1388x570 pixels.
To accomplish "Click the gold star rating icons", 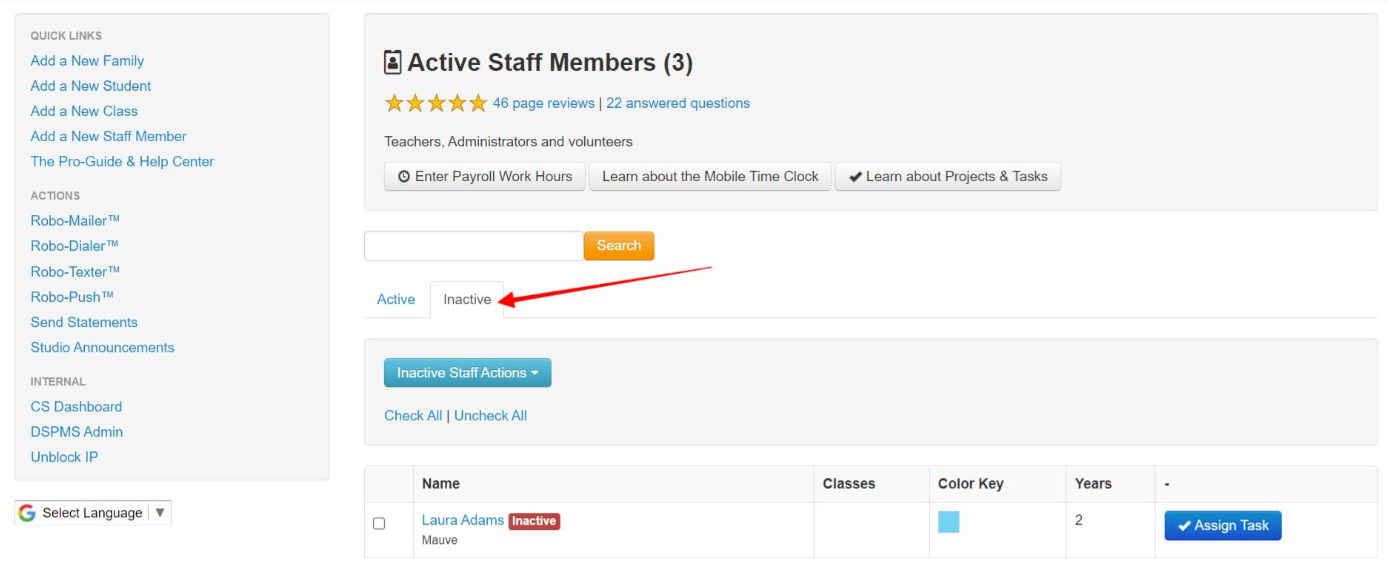I will tap(436, 103).
